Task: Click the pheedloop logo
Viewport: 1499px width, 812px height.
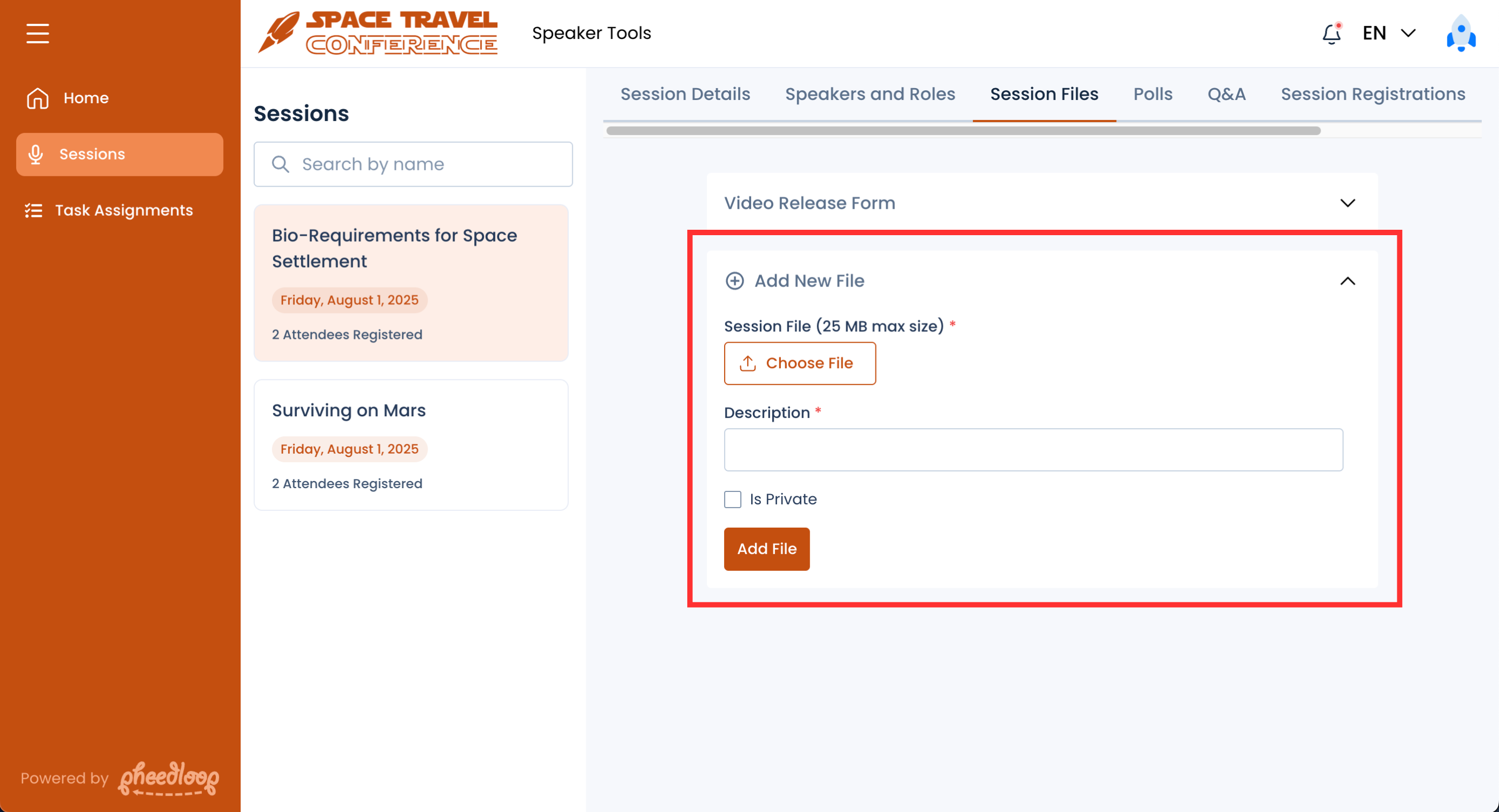Action: 169,778
